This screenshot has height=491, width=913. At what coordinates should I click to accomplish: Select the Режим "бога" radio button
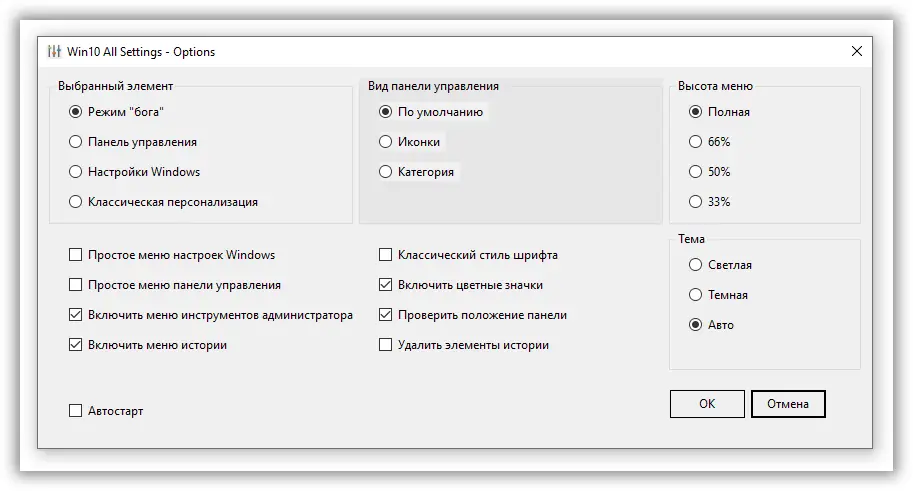(x=76, y=112)
